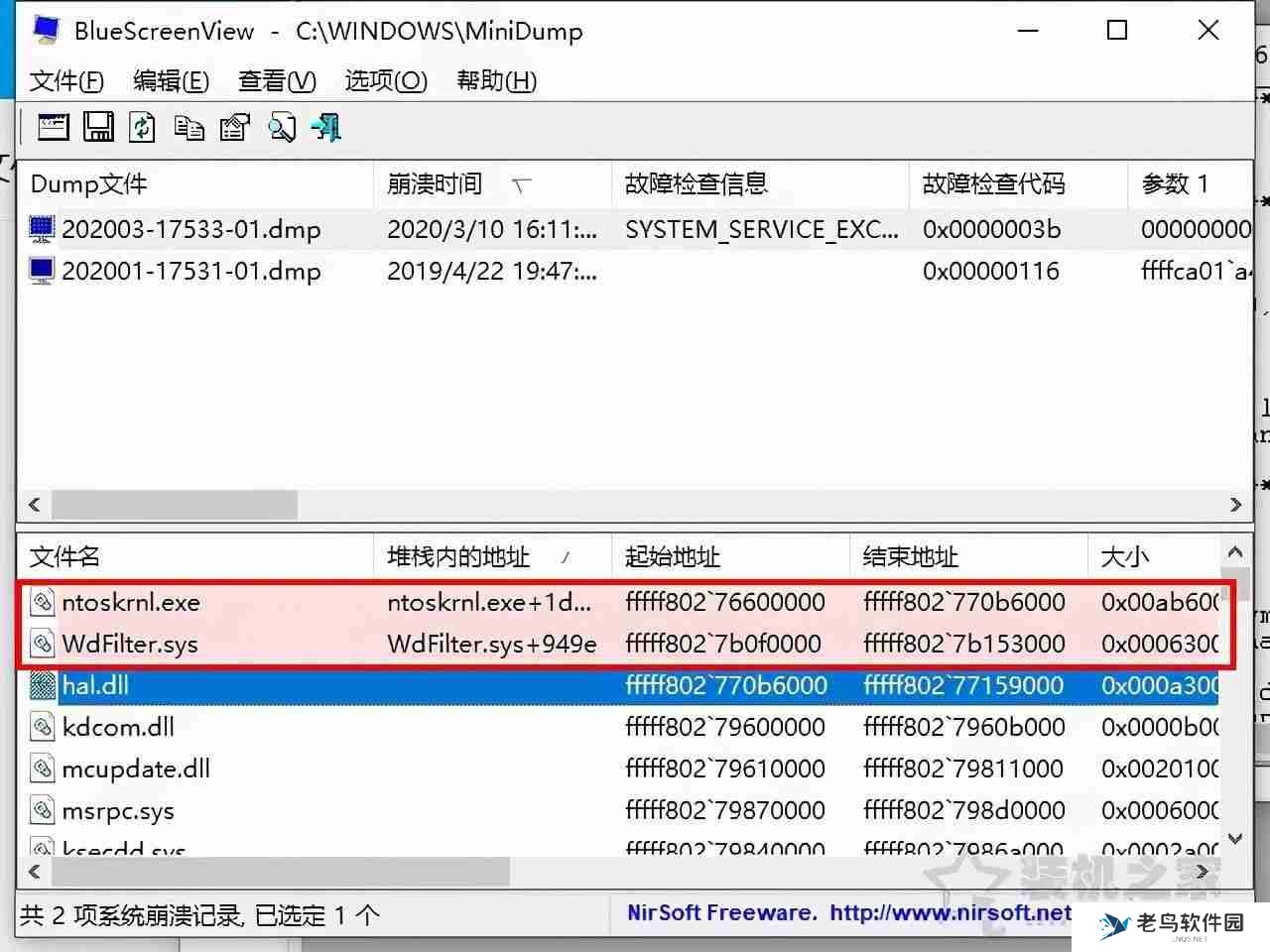Screen dimensions: 1270x952
Task: Click the ntoskrnl.exe+1d... stack address
Action: tap(489, 602)
